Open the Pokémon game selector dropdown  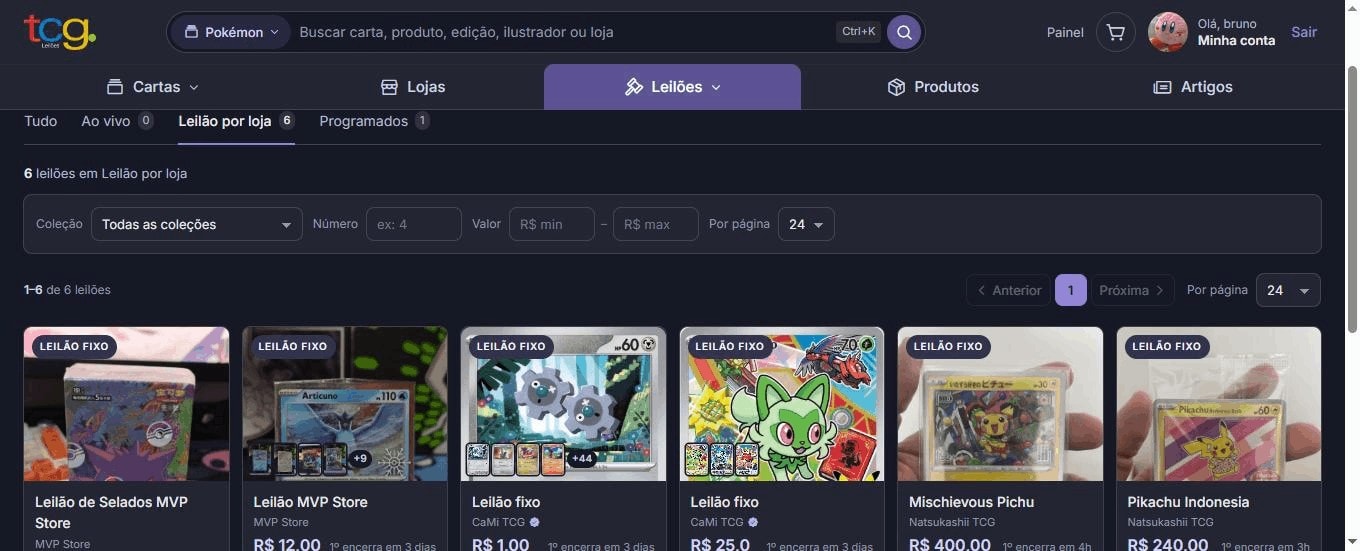coord(230,32)
